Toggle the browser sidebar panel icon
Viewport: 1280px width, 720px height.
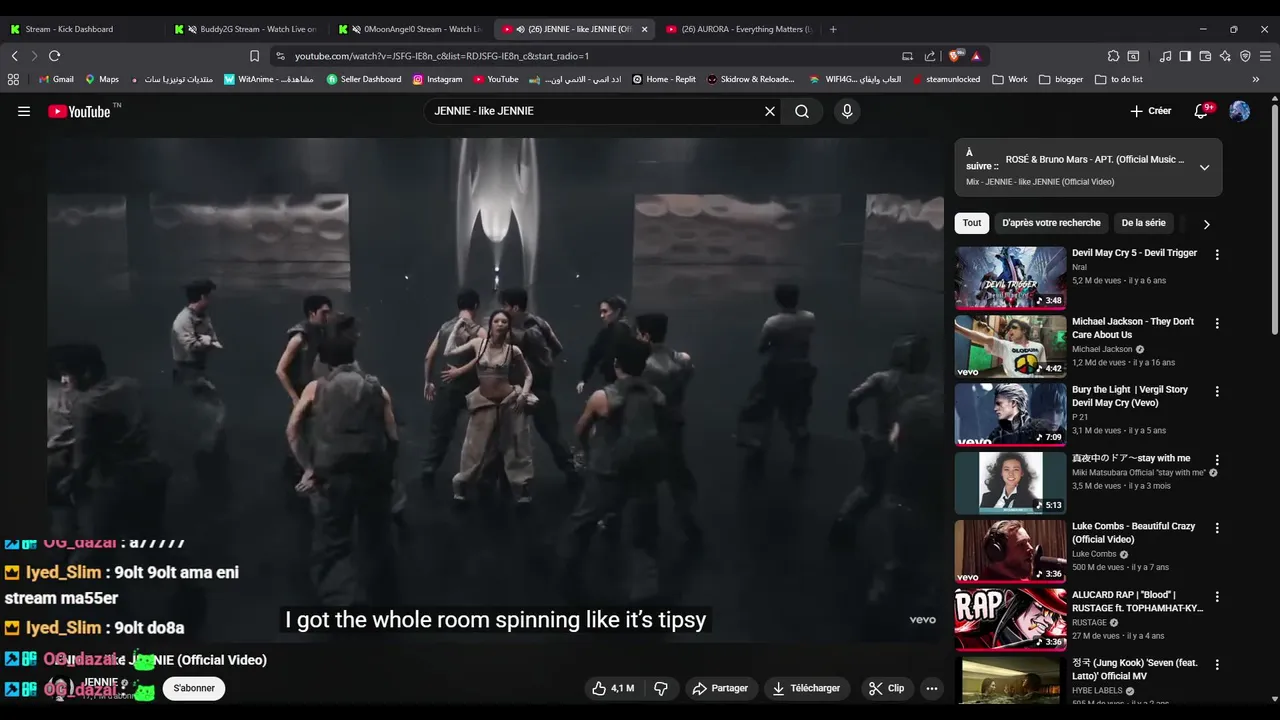tap(1185, 56)
